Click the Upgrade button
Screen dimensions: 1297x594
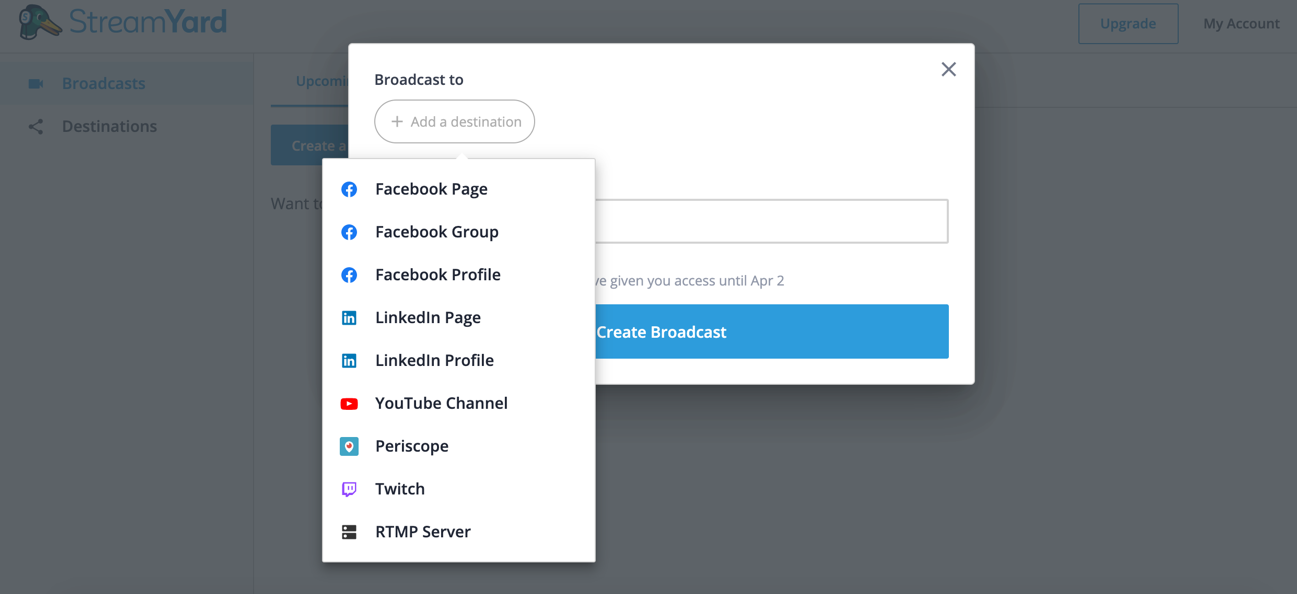pyautogui.click(x=1128, y=23)
